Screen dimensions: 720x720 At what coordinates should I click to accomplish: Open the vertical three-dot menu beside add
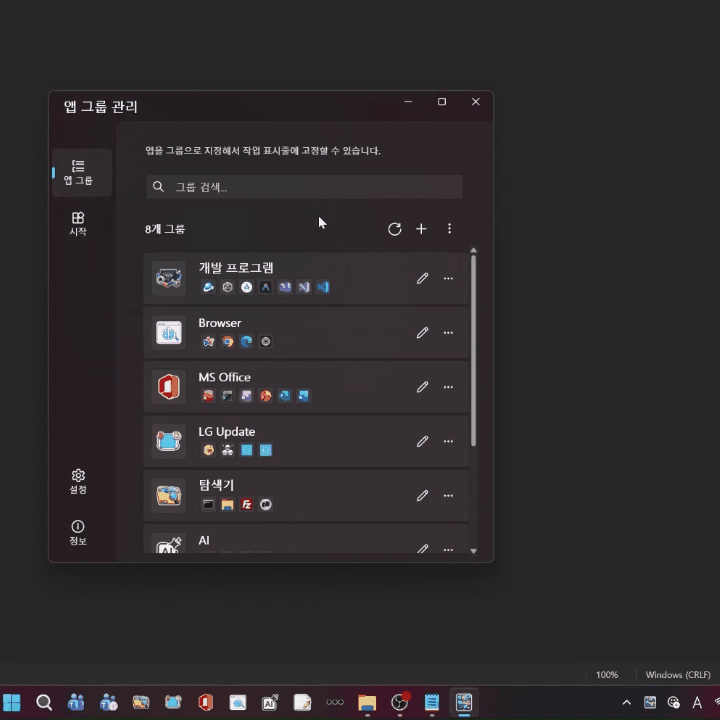(449, 229)
